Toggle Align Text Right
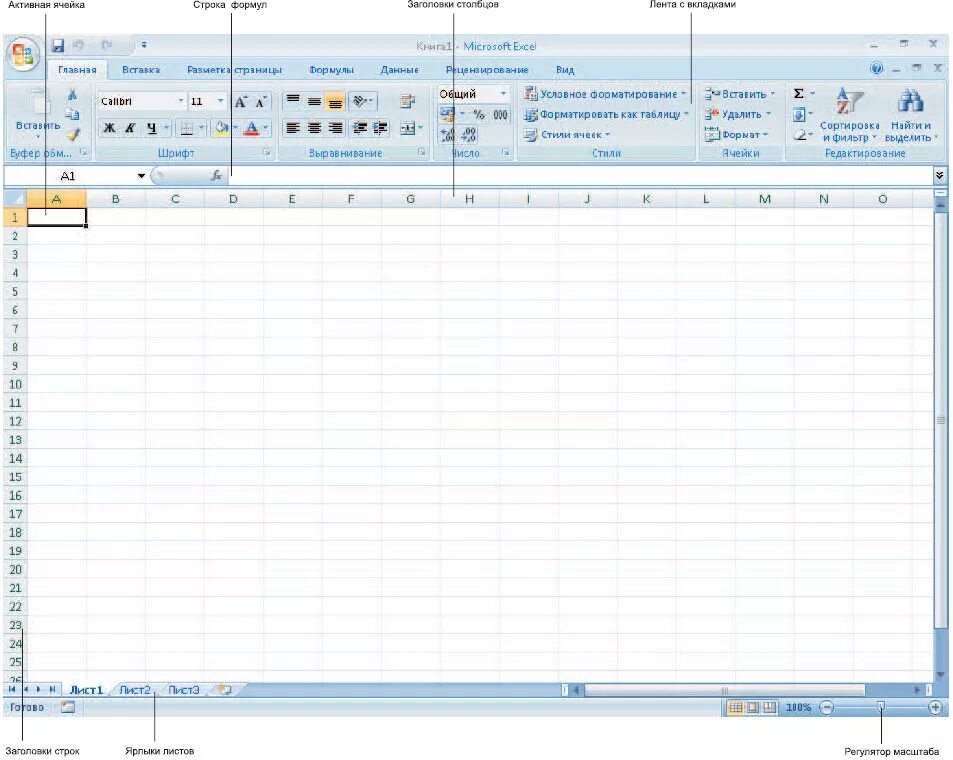This screenshot has width=953, height=760. (335, 128)
